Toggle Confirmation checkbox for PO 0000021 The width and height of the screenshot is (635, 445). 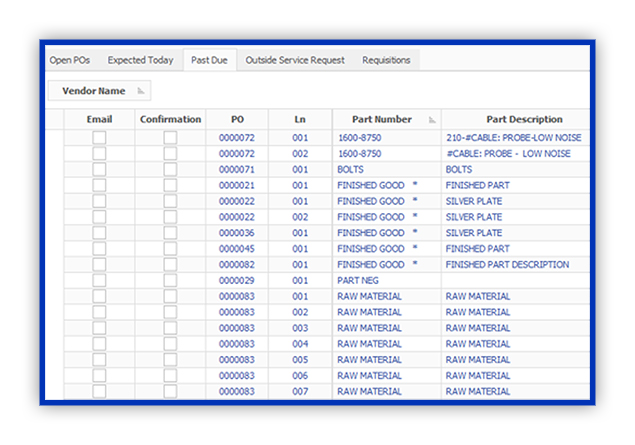point(170,185)
